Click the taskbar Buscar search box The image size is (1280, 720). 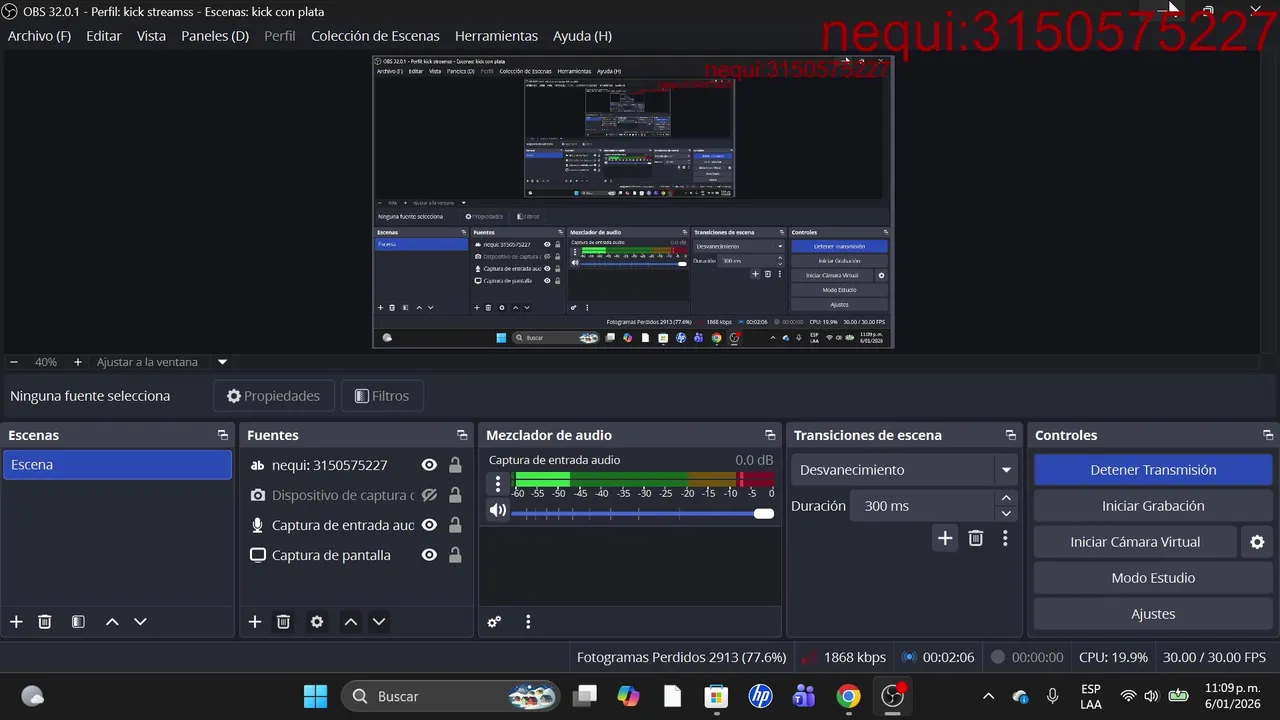tap(451, 696)
